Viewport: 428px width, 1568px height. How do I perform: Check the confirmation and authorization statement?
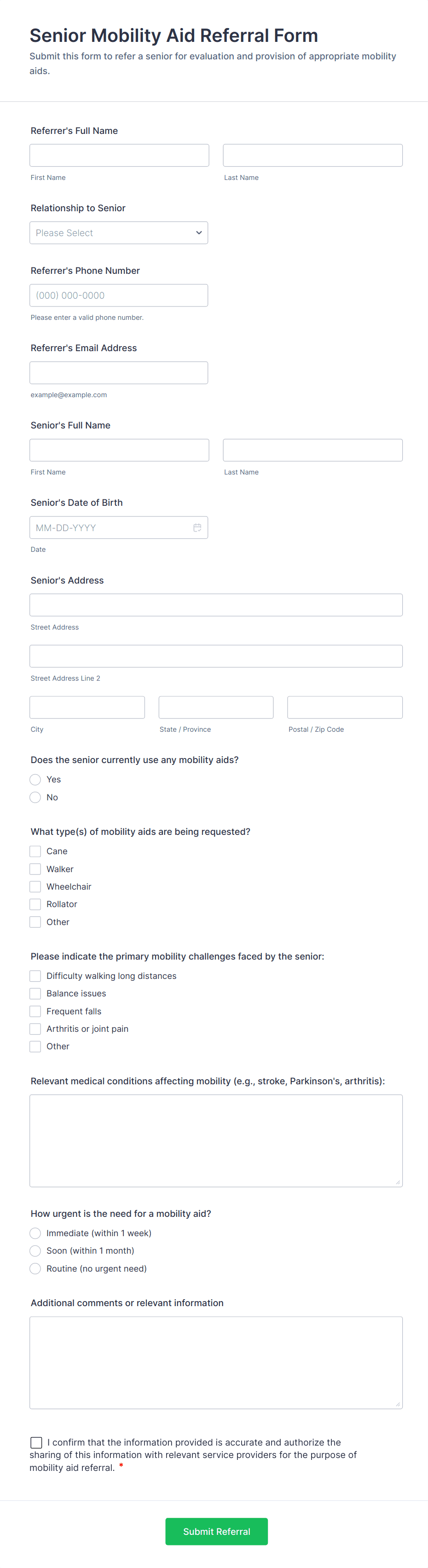tap(35, 1442)
